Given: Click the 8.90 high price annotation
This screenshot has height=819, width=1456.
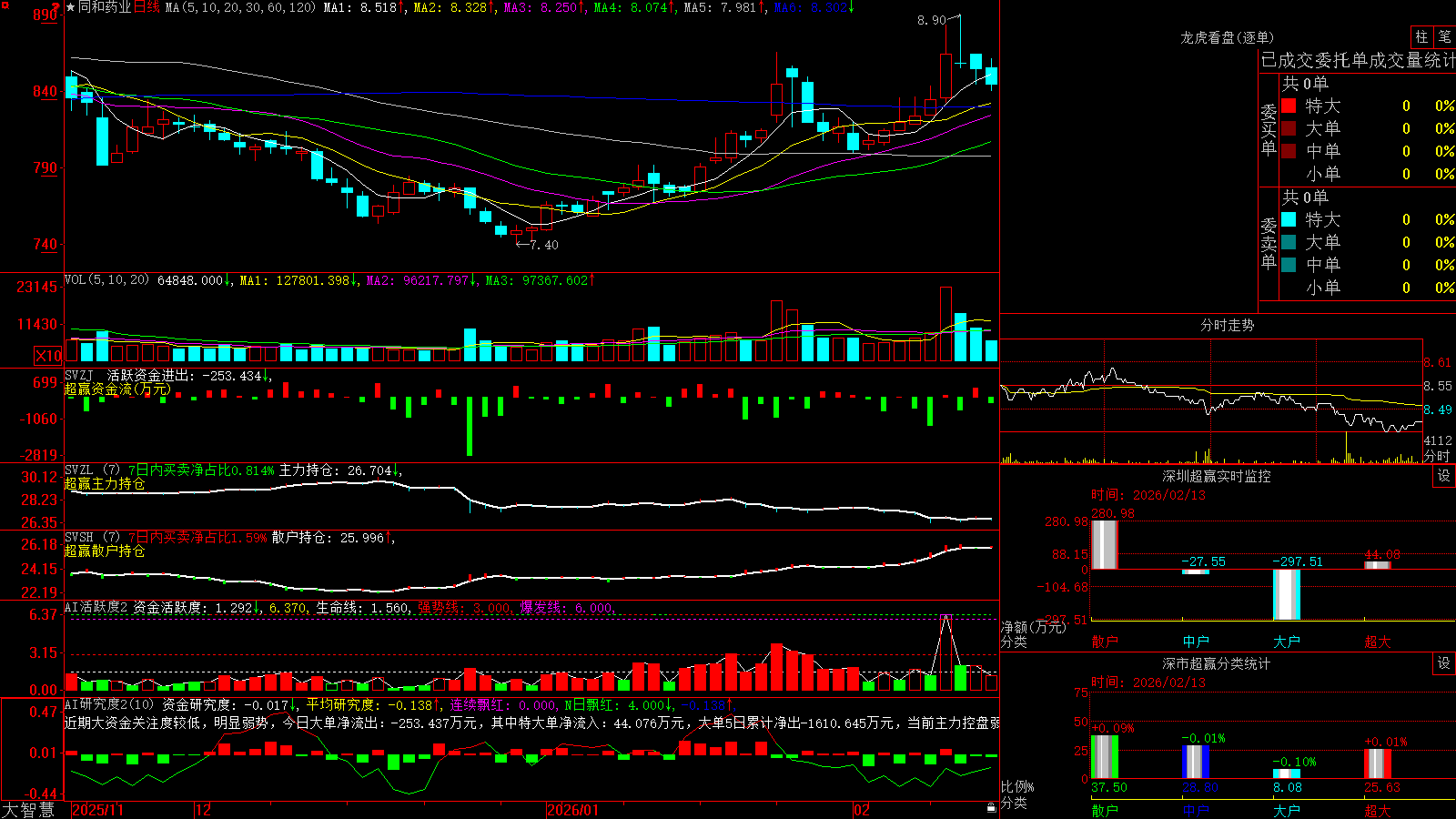Looking at the screenshot, I should point(932,20).
